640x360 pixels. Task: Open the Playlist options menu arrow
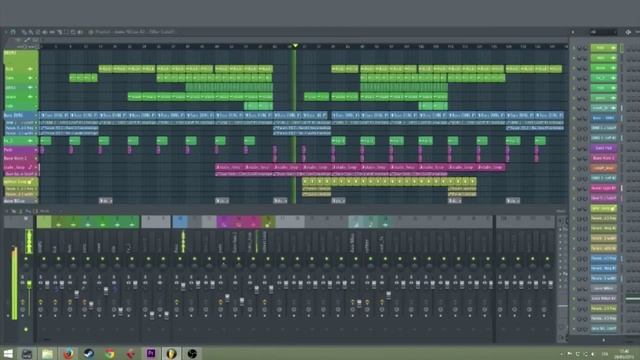6,31
